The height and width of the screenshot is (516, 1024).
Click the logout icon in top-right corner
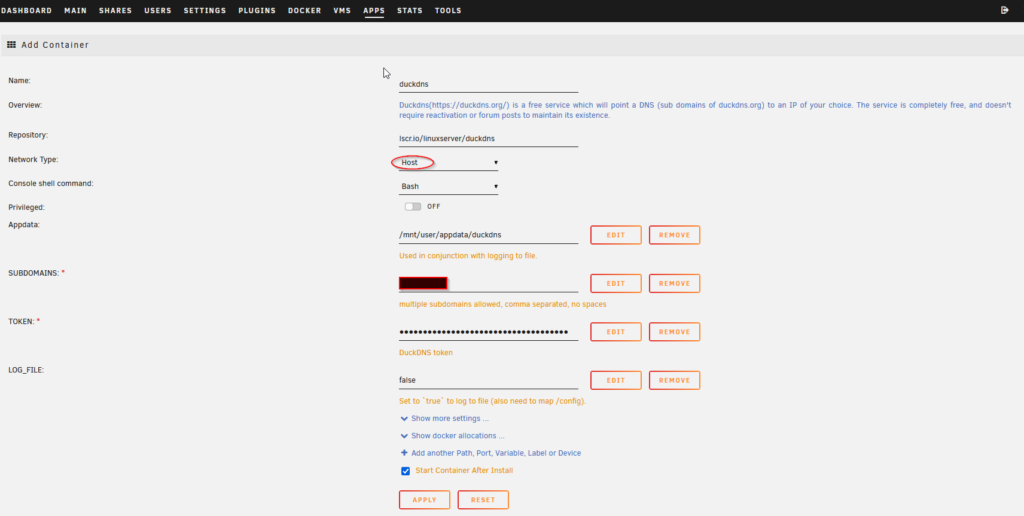[x=1004, y=10]
